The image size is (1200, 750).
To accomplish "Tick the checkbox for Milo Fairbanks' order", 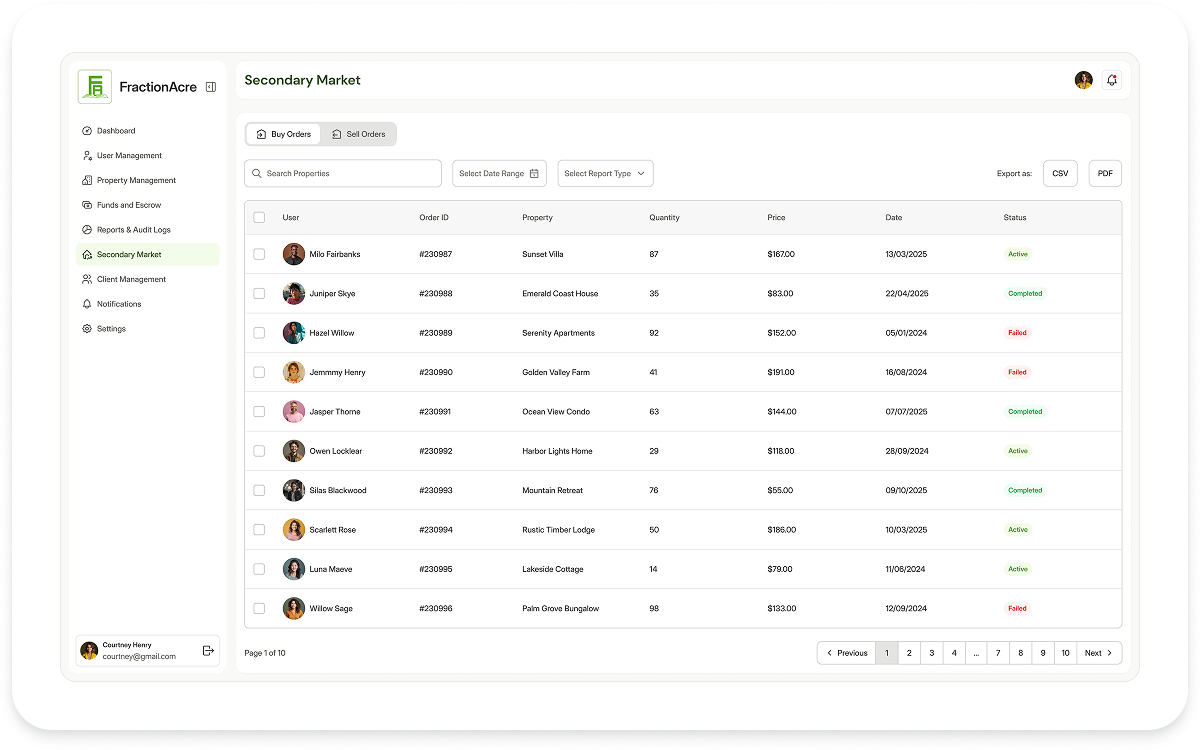I will coord(259,254).
